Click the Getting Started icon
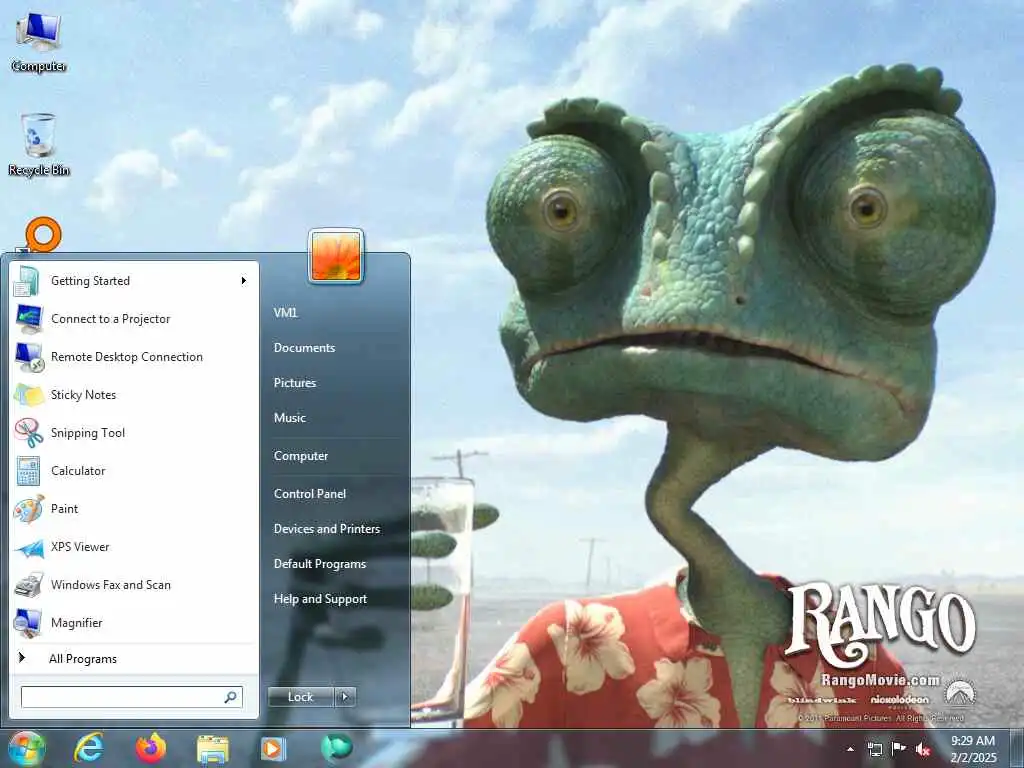 (27, 281)
